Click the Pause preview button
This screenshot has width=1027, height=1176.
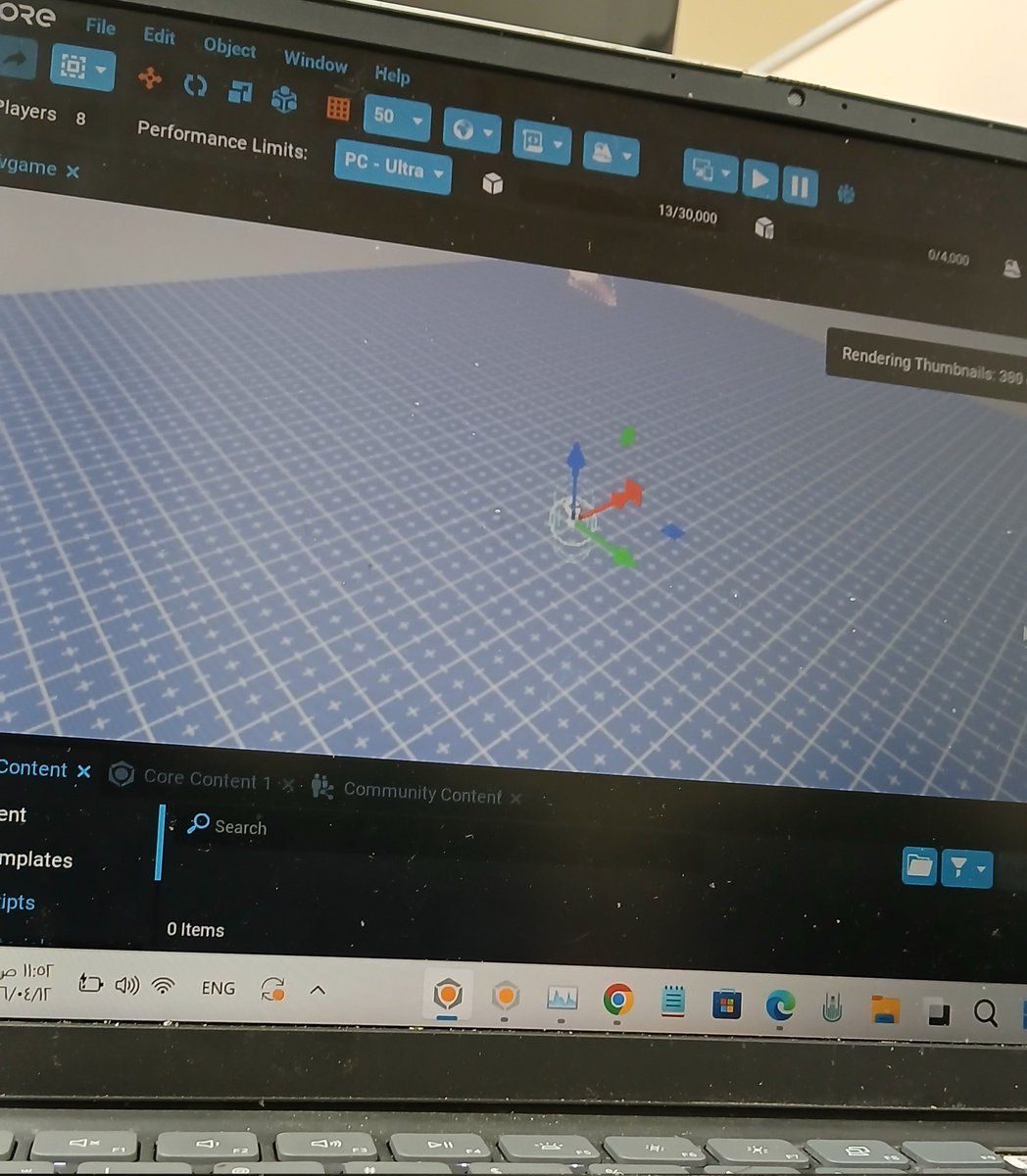pyautogui.click(x=800, y=186)
